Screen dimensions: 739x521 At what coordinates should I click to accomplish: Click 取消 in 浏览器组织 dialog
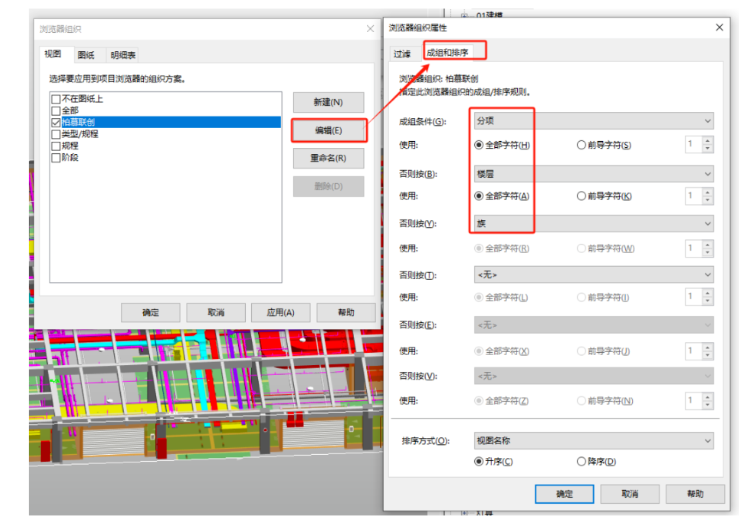click(x=216, y=312)
